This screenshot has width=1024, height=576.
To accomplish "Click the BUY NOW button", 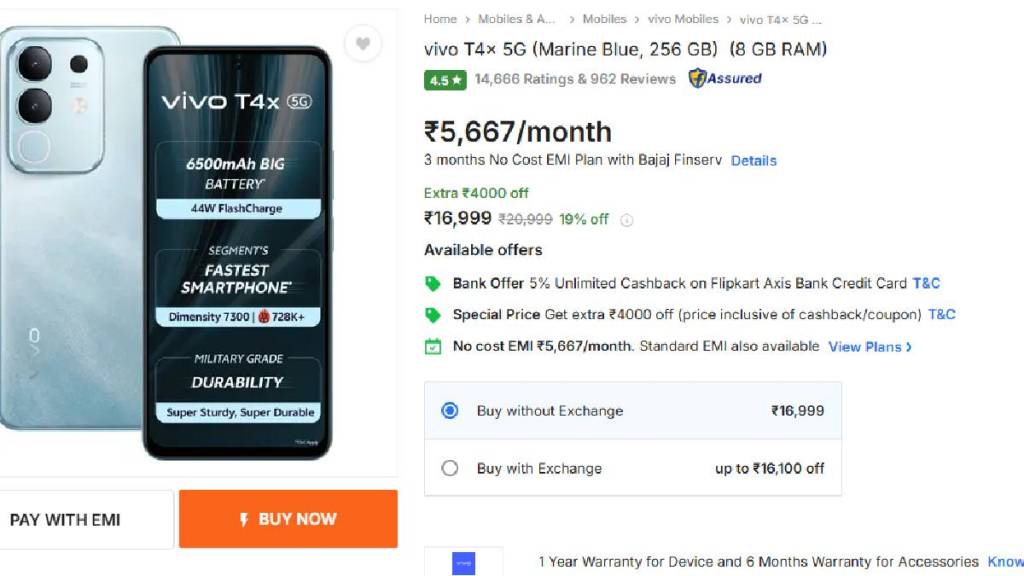I will (288, 519).
